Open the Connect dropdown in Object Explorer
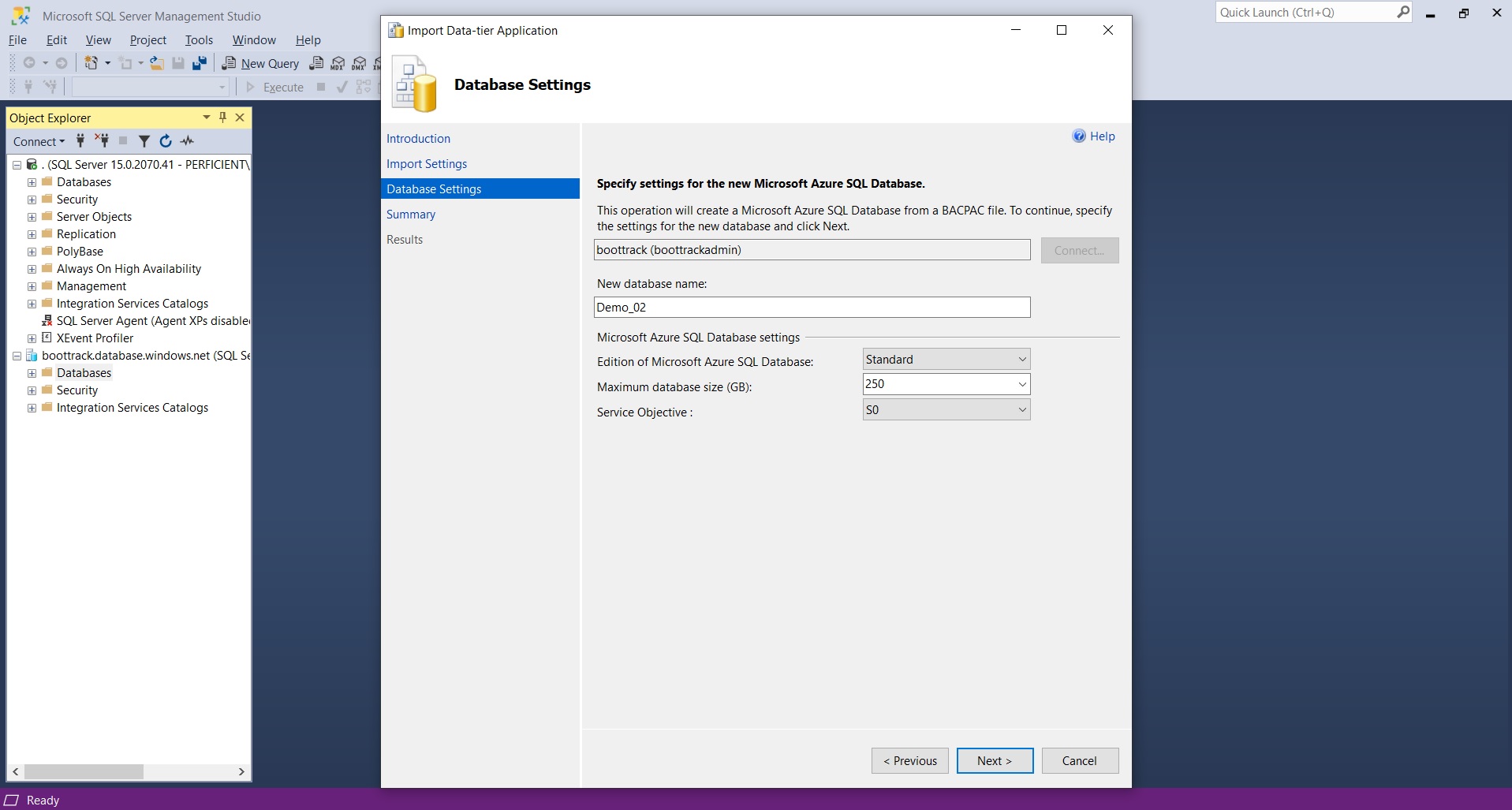This screenshot has height=810, width=1512. click(39, 142)
